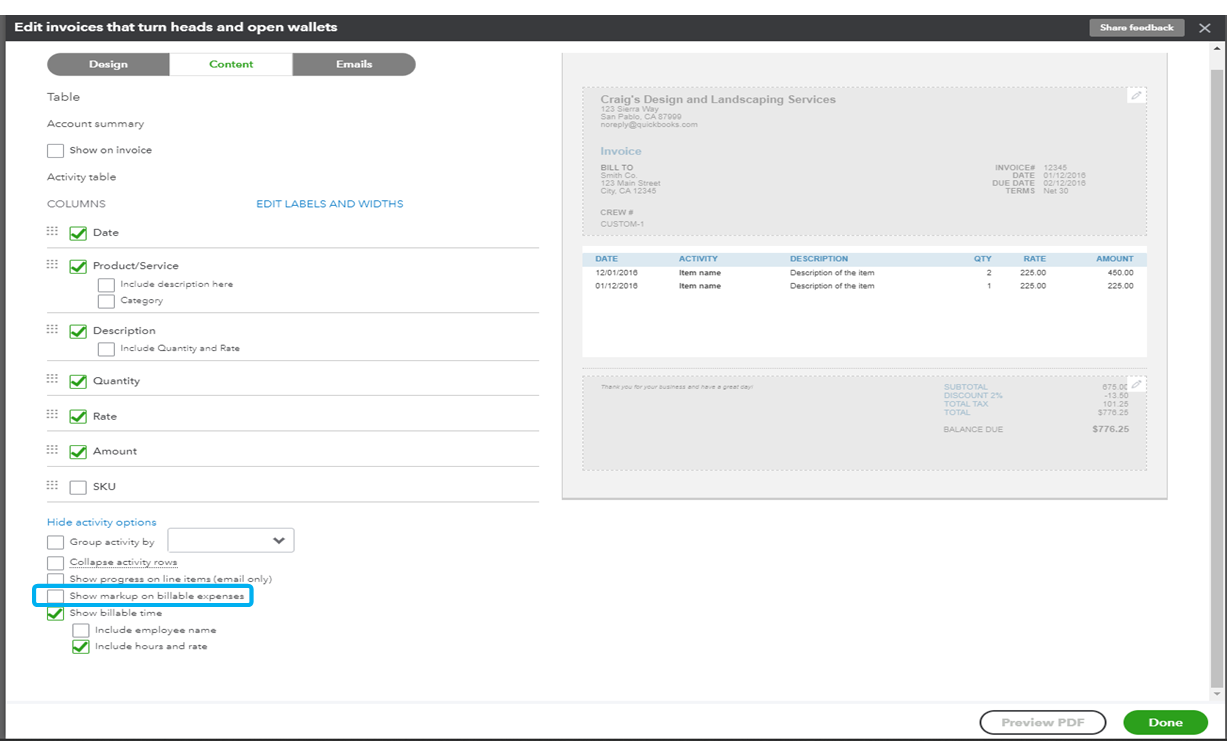Uncheck Show billable time
The image size is (1229, 748).
(56, 613)
